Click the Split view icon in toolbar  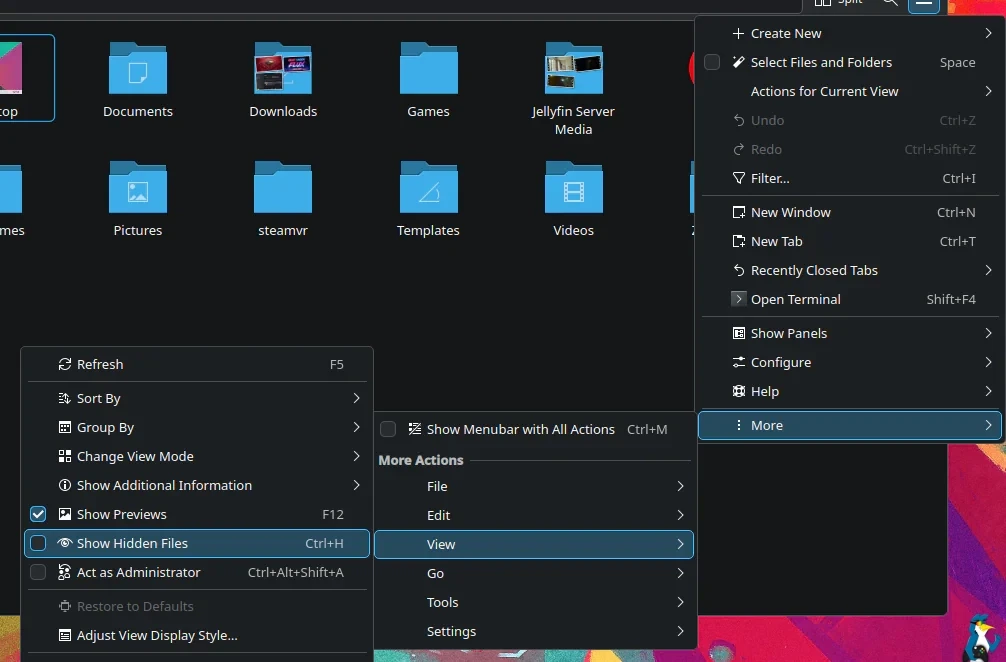pos(823,3)
